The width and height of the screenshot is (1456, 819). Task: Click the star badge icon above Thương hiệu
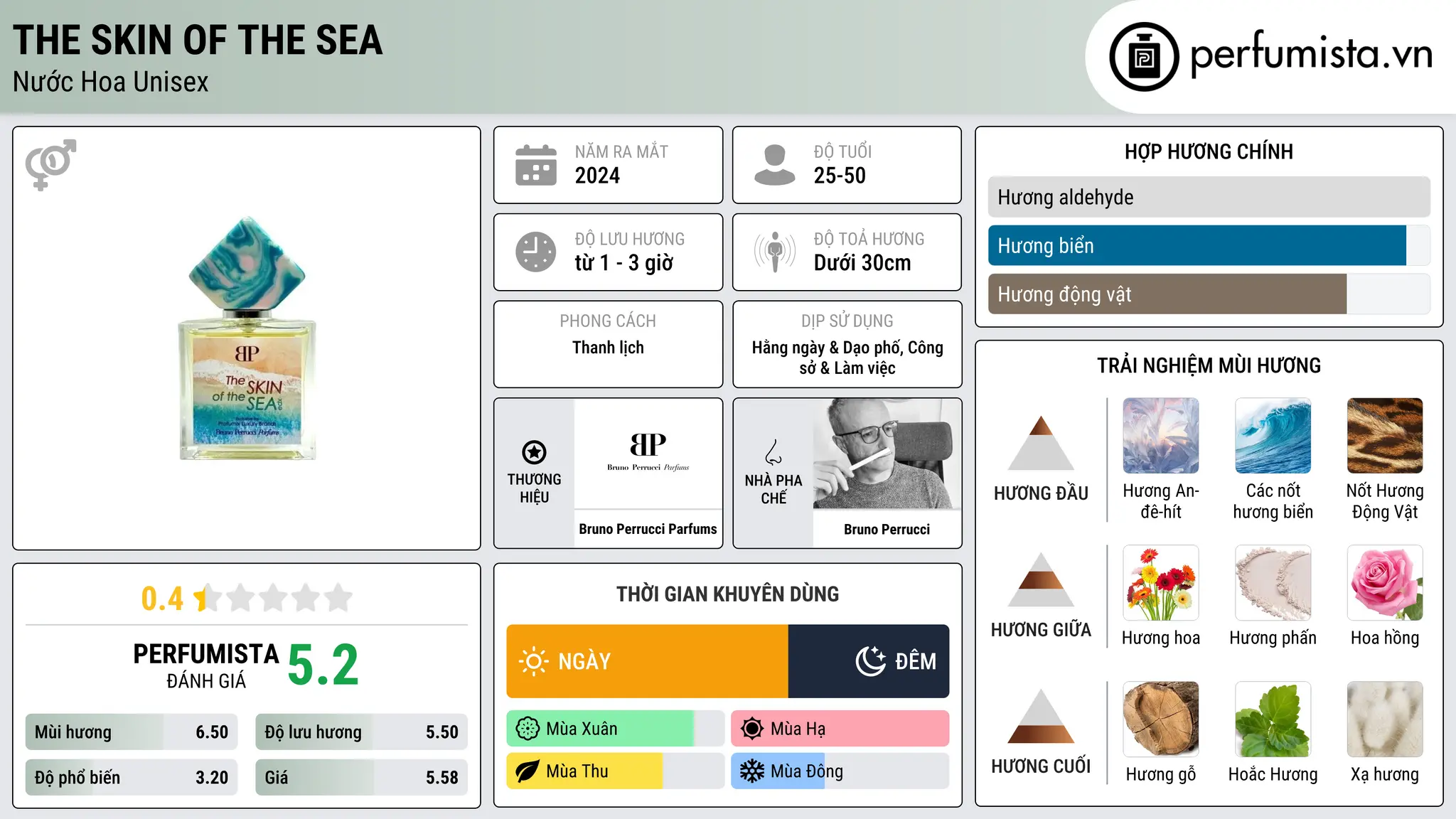pyautogui.click(x=534, y=452)
